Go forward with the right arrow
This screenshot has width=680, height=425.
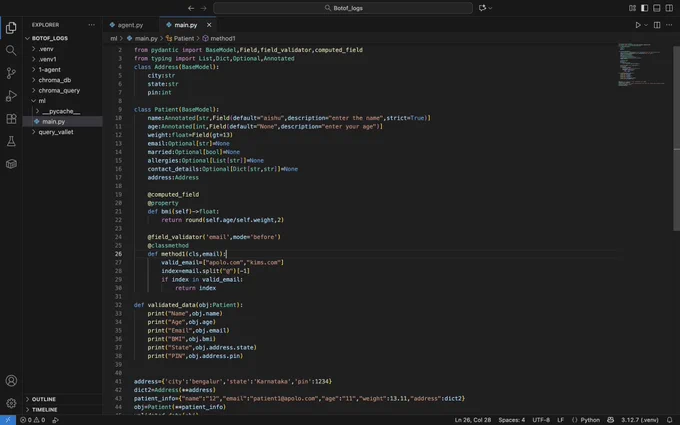(x=203, y=8)
